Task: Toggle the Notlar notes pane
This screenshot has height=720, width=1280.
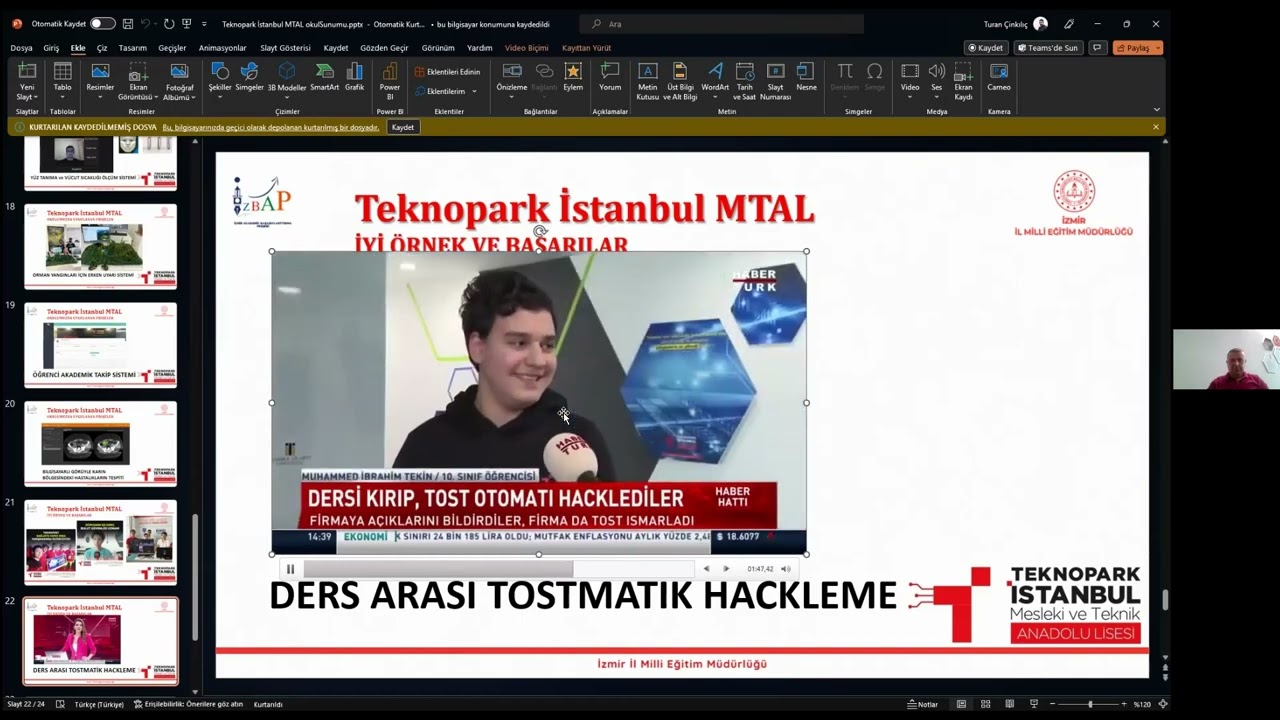Action: (923, 704)
